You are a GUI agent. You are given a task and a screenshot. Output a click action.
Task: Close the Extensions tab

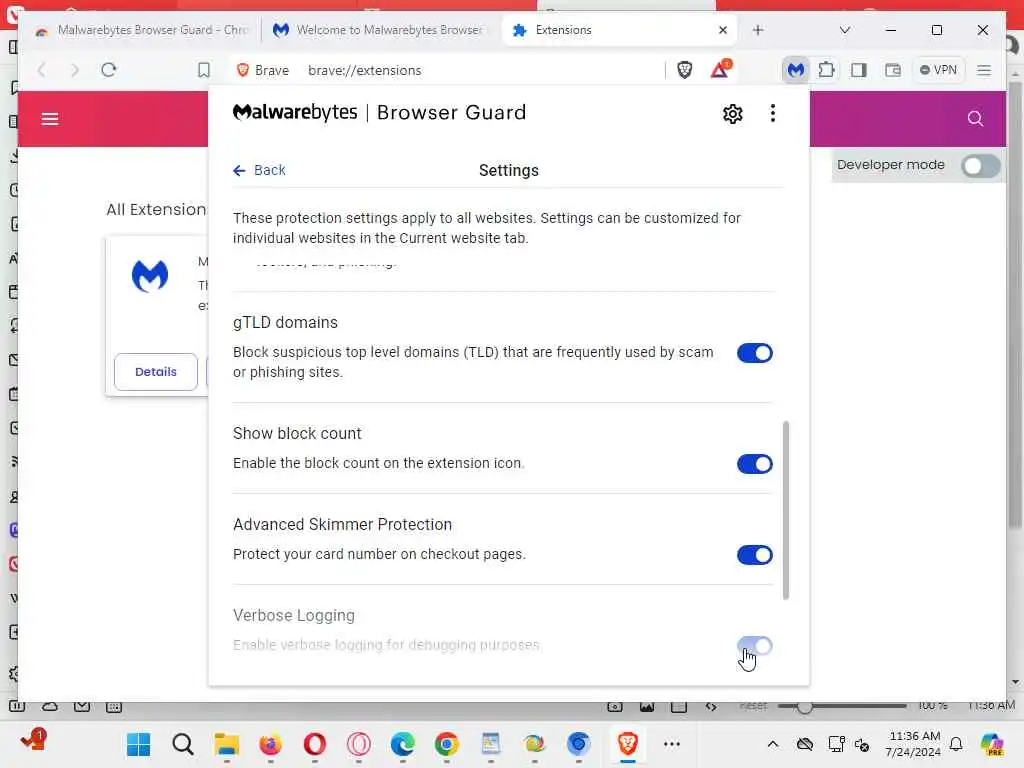722,30
